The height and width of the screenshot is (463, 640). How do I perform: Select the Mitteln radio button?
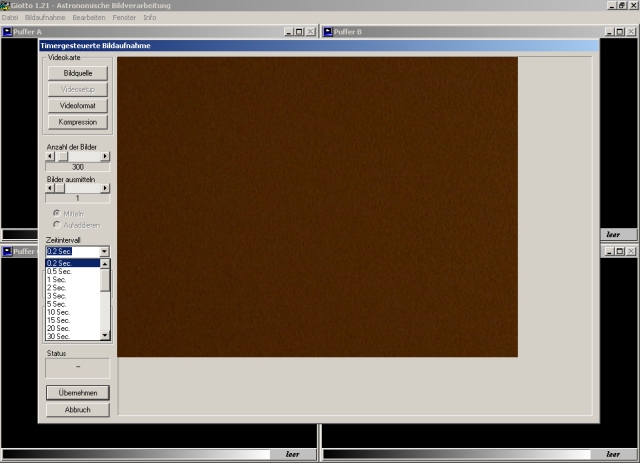[56, 213]
